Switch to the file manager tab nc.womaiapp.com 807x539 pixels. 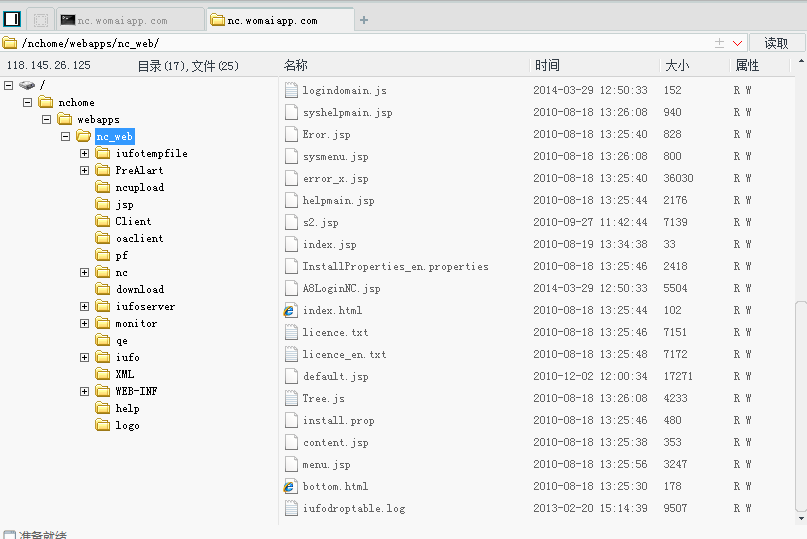tap(280, 21)
